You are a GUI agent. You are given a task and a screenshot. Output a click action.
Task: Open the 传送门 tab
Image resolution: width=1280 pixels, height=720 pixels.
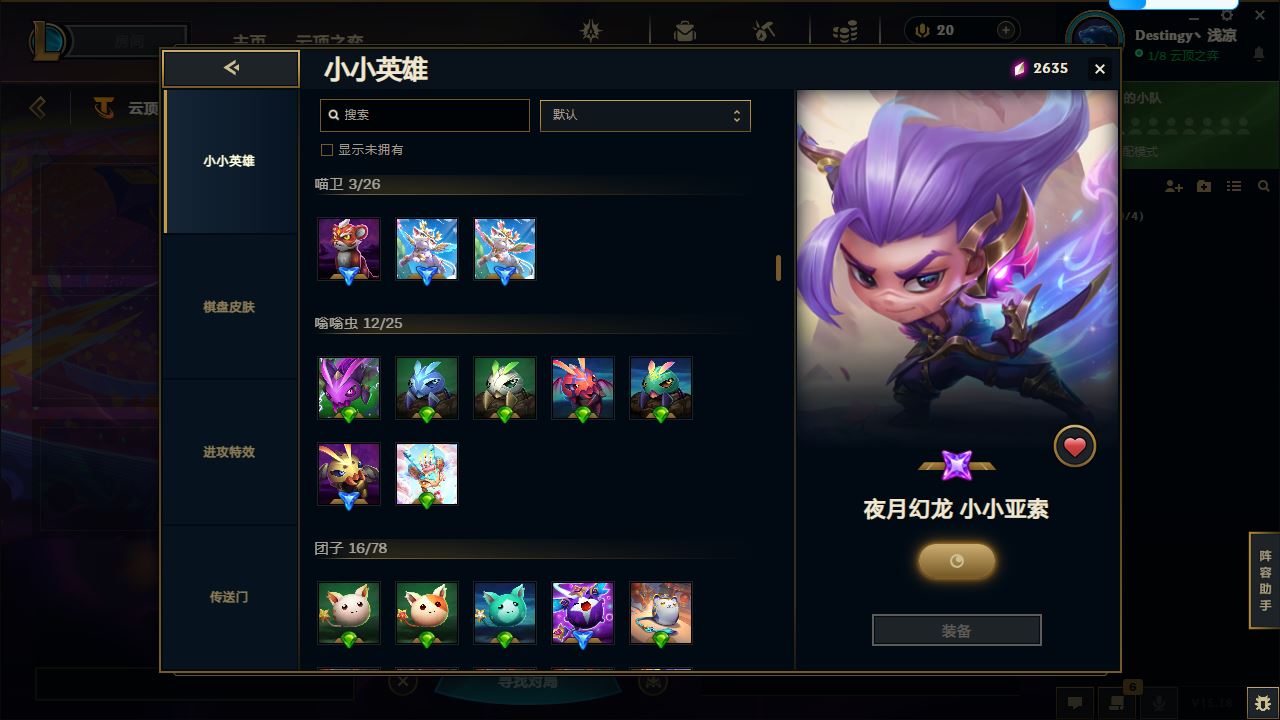point(229,597)
